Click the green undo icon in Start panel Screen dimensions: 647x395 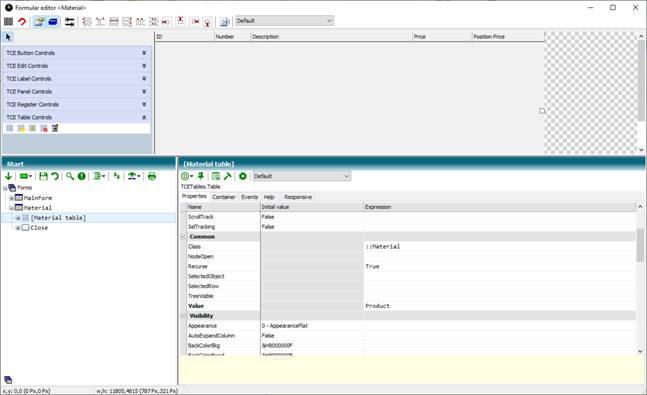54,176
